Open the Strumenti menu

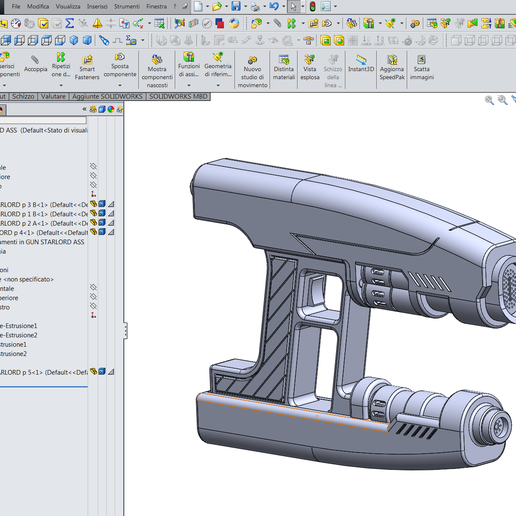127,6
